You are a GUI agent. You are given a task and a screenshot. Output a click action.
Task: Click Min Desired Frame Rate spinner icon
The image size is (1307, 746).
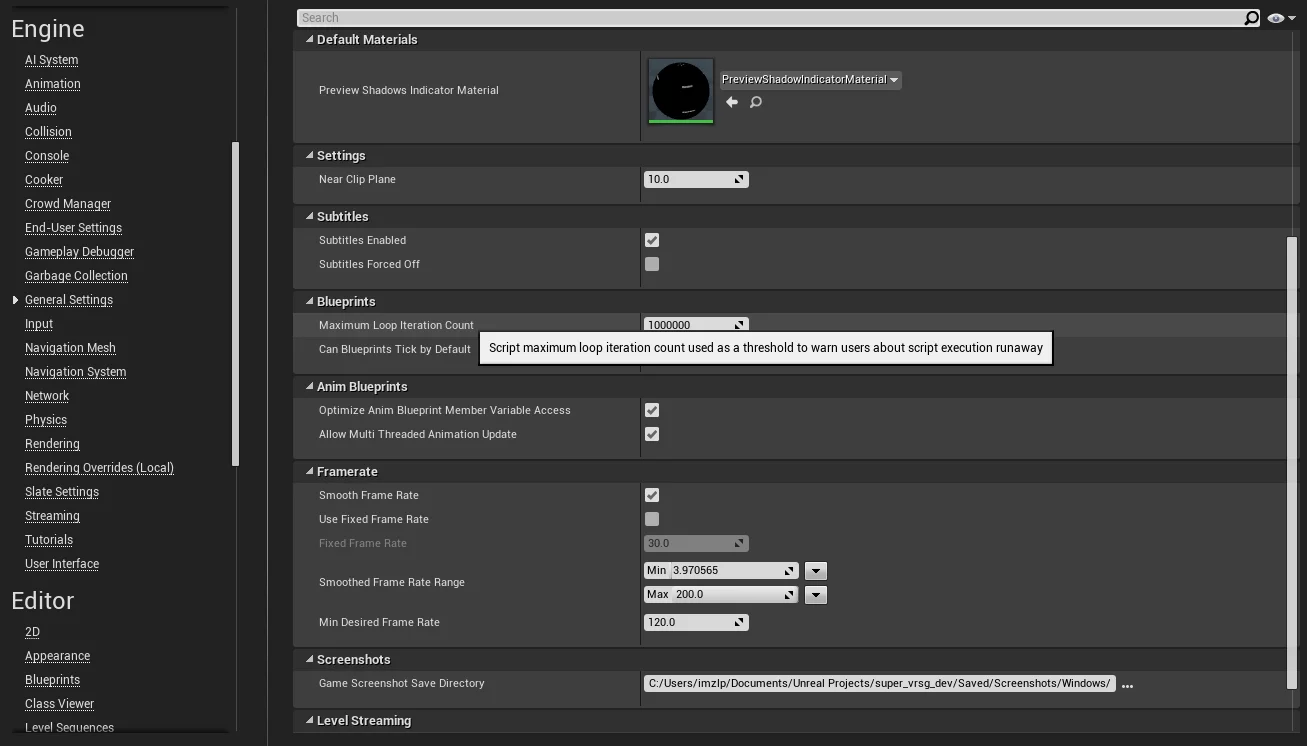pos(739,623)
